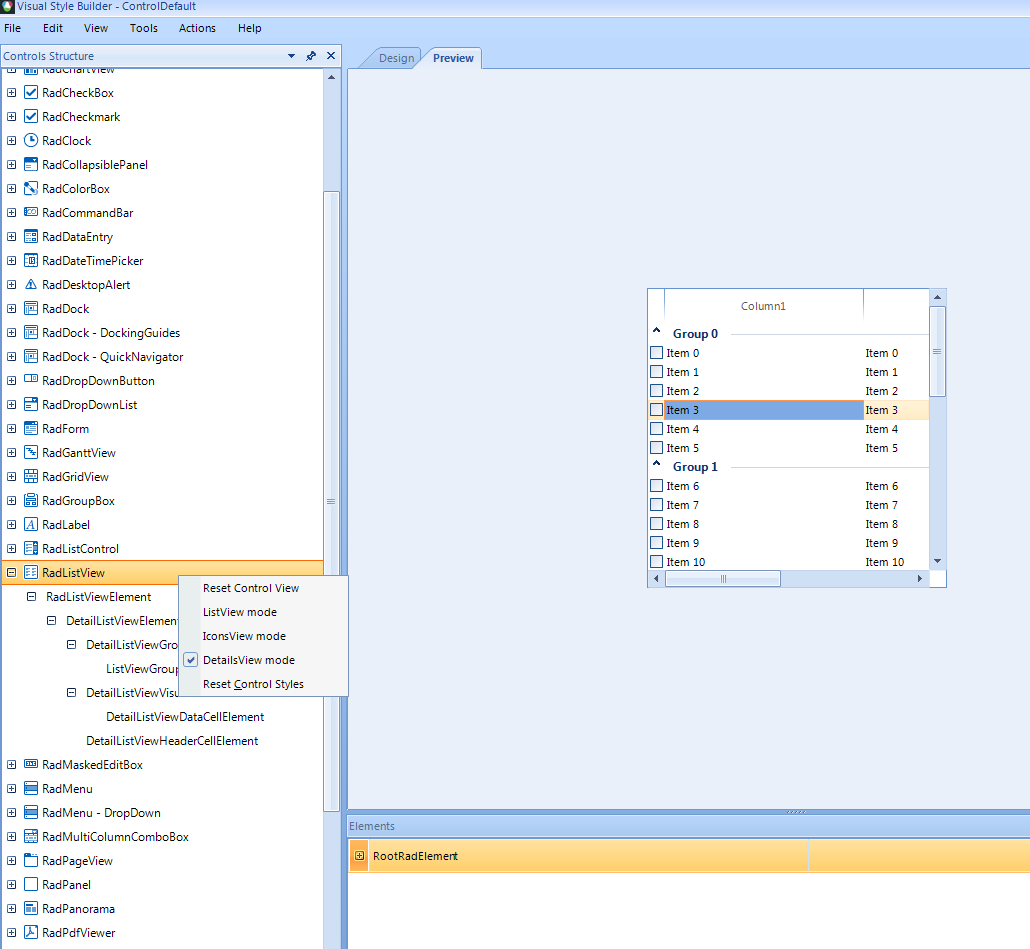
Task: Click the RadCheckBox node icon
Action: (31, 93)
